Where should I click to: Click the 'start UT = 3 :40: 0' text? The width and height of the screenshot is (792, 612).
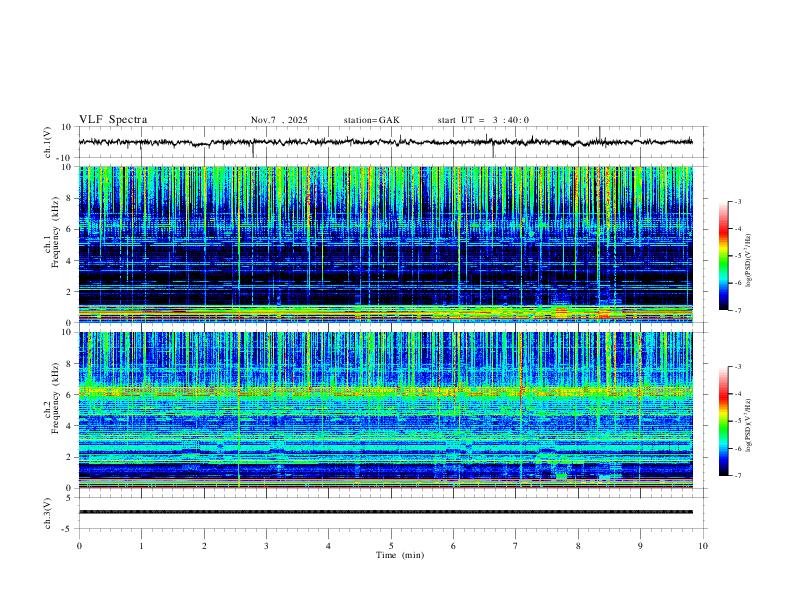click(483, 120)
